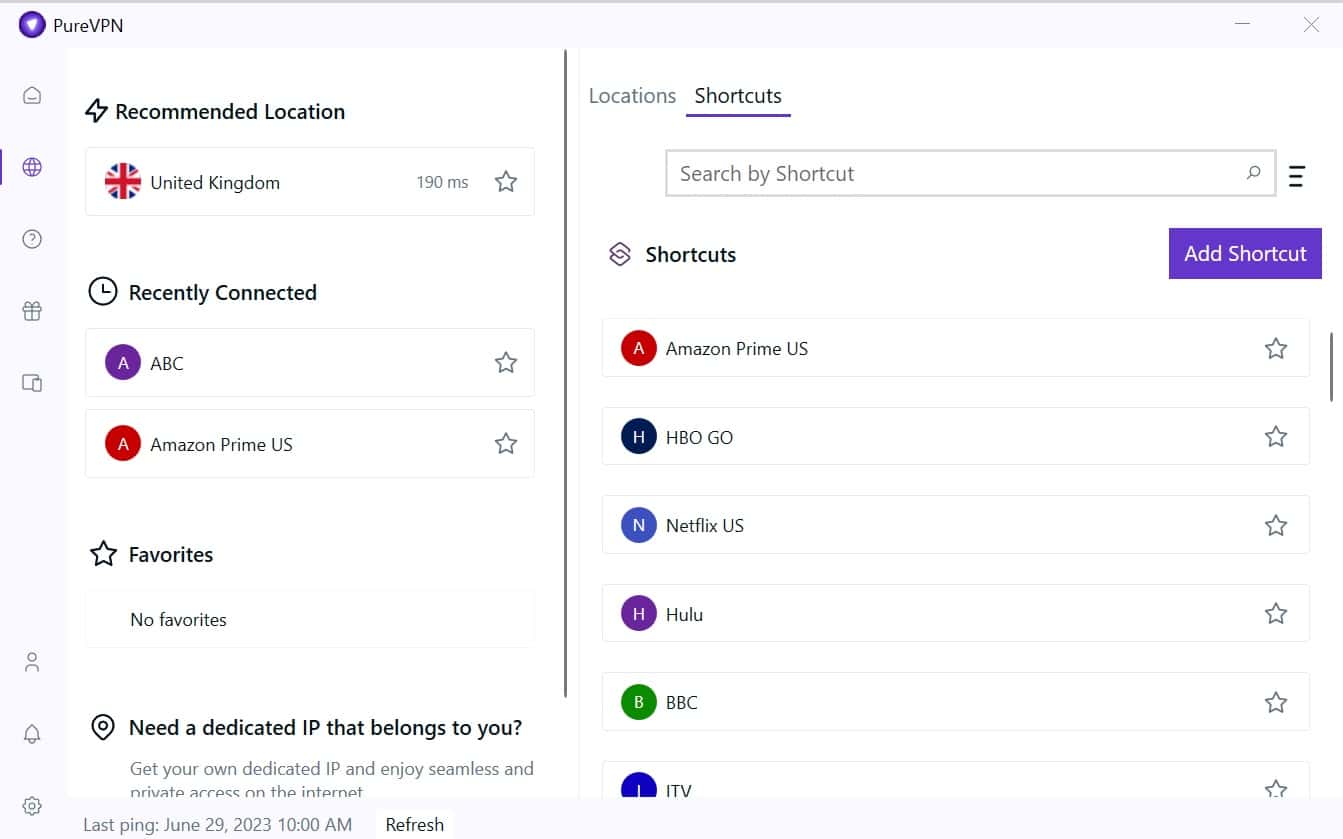Focus the Search by Shortcut field
Screen dimensions: 1343x839
[970, 173]
